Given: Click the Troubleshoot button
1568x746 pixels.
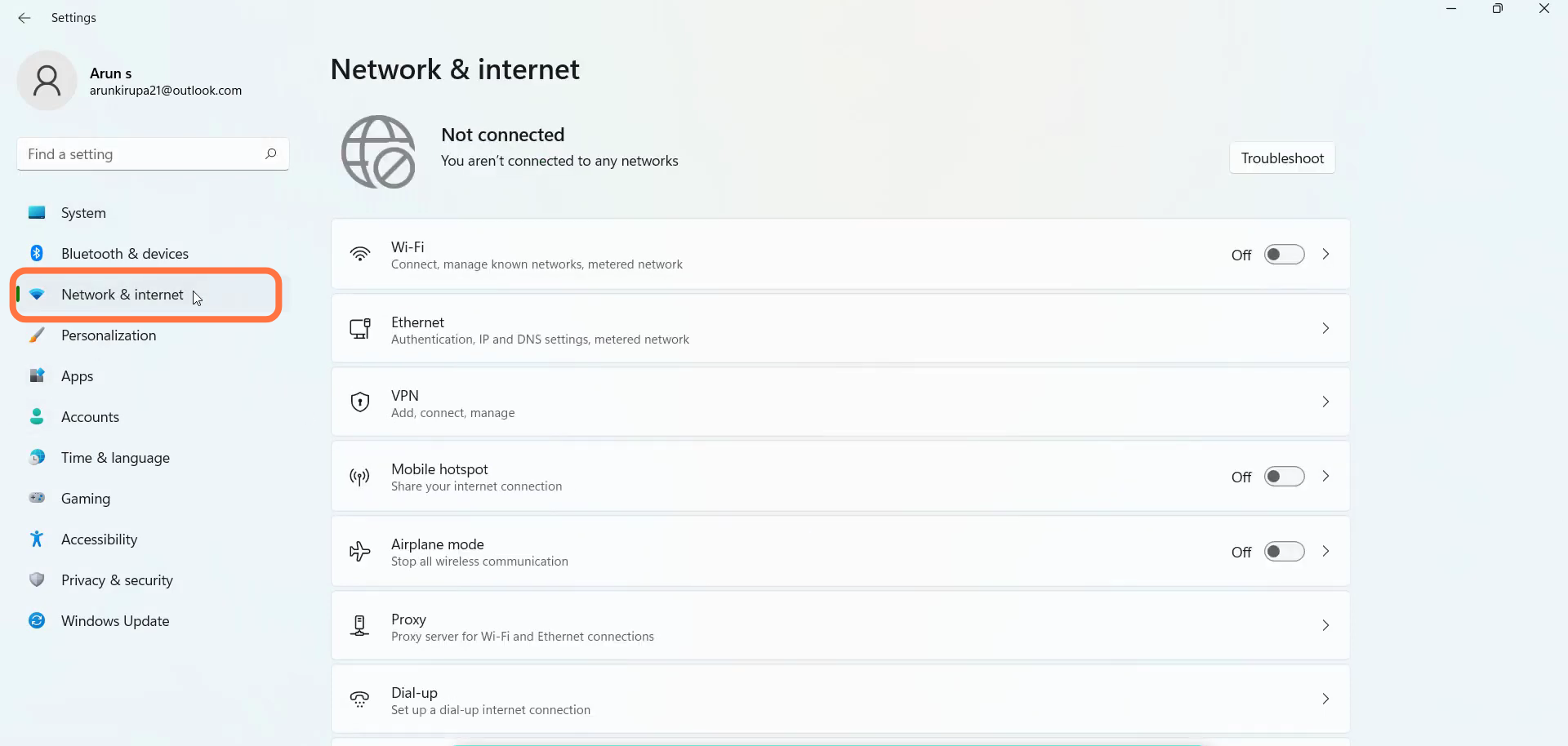Looking at the screenshot, I should coord(1282,158).
